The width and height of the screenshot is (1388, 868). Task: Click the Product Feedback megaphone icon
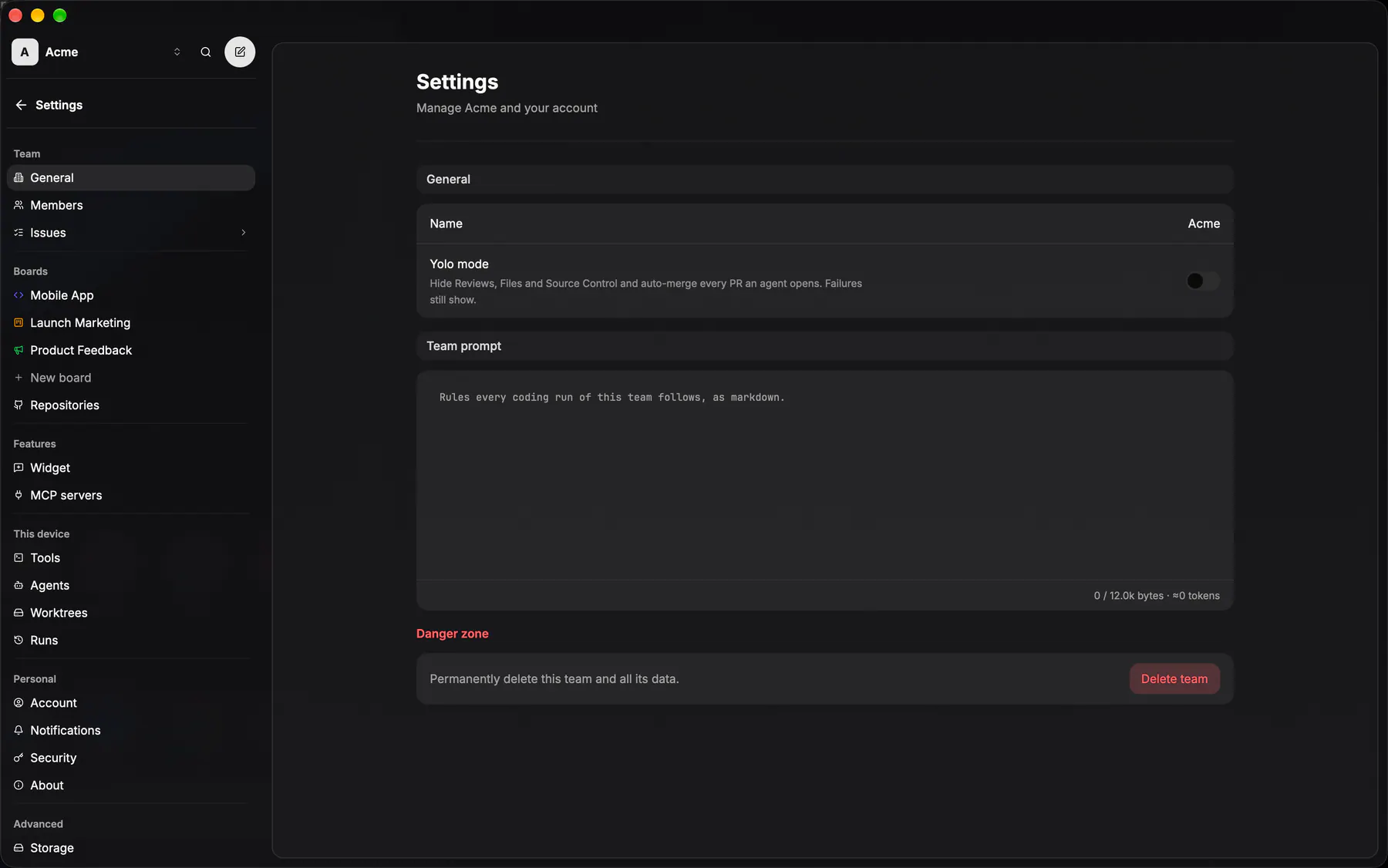point(19,350)
